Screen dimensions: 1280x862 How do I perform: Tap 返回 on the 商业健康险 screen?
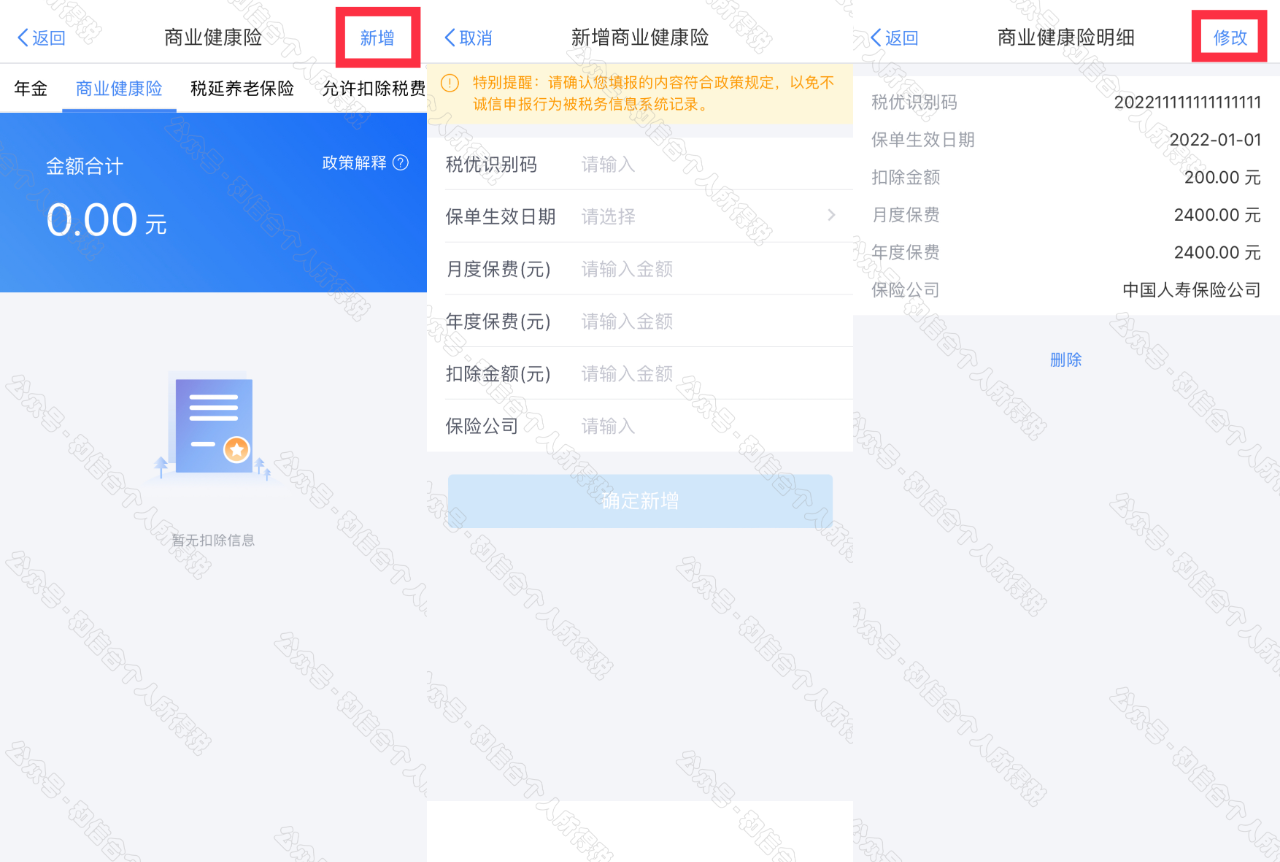pos(41,38)
